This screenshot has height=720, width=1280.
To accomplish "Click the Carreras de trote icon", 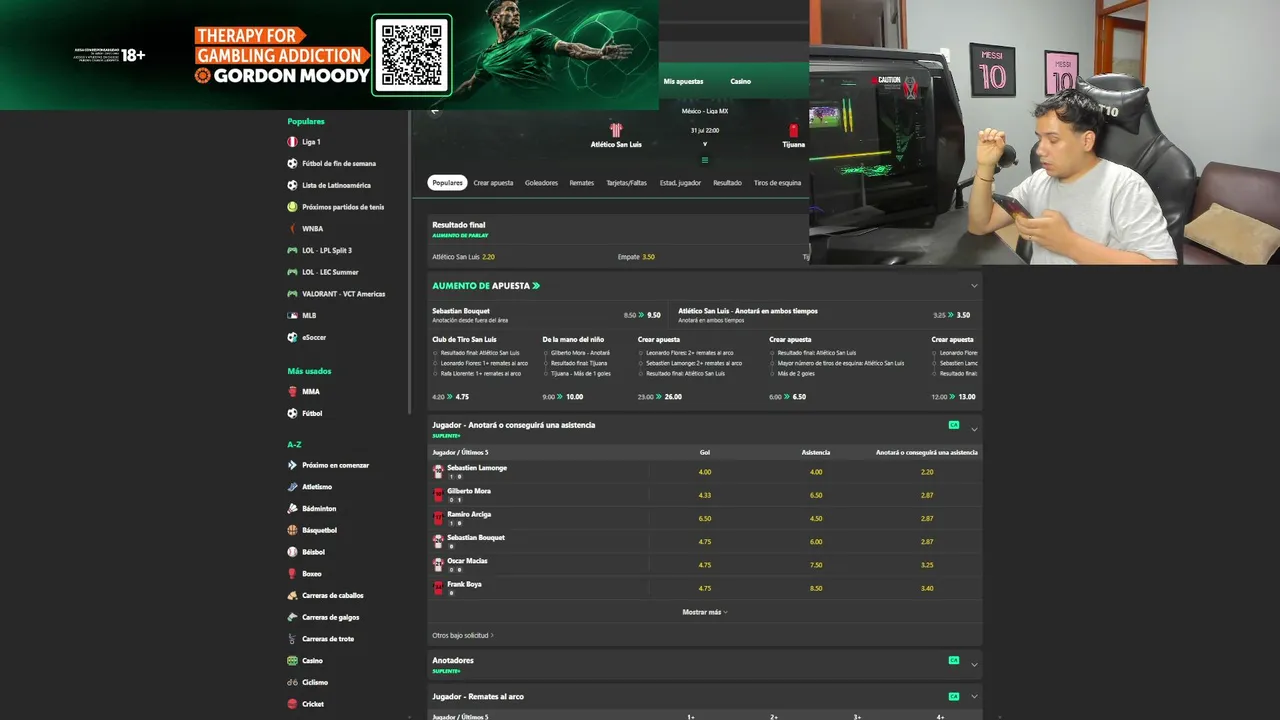I will point(292,639).
